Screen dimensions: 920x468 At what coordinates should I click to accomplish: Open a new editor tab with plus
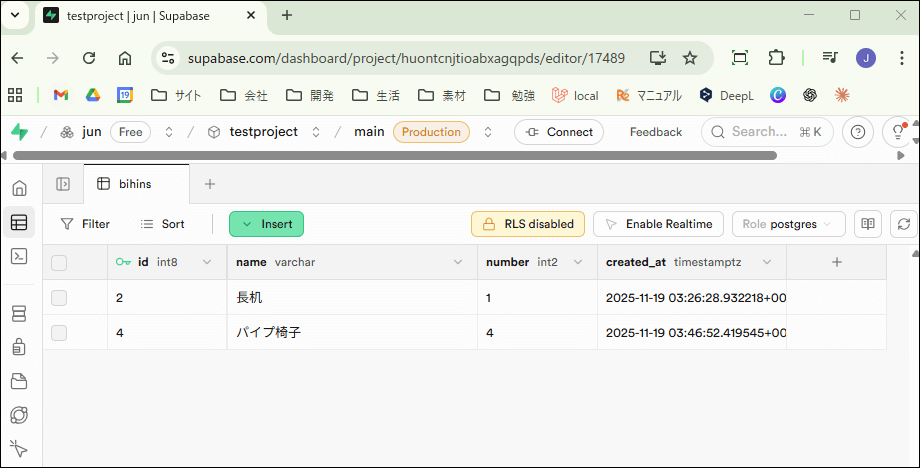tap(210, 184)
